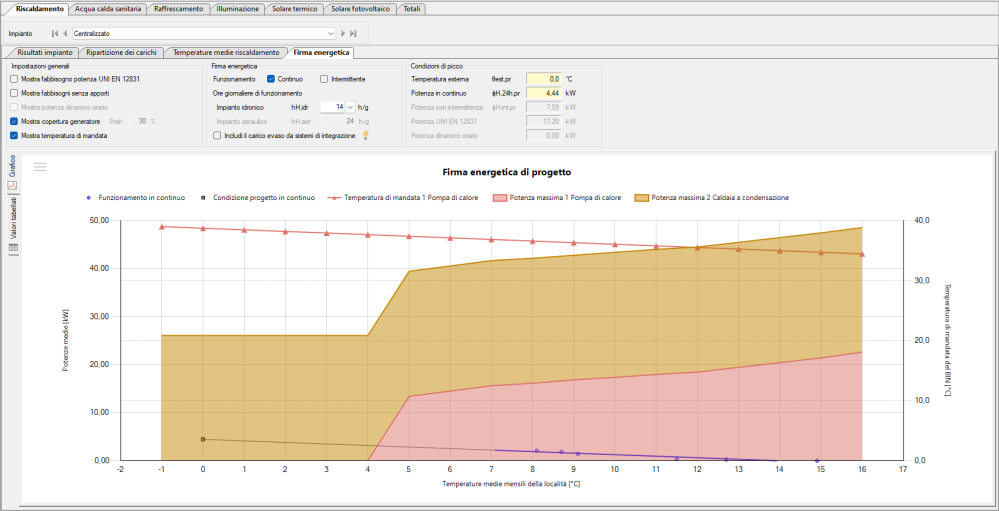Viewport: 999px width, 511px height.
Task: Open the Riscaldamento tab
Action: tap(40, 9)
